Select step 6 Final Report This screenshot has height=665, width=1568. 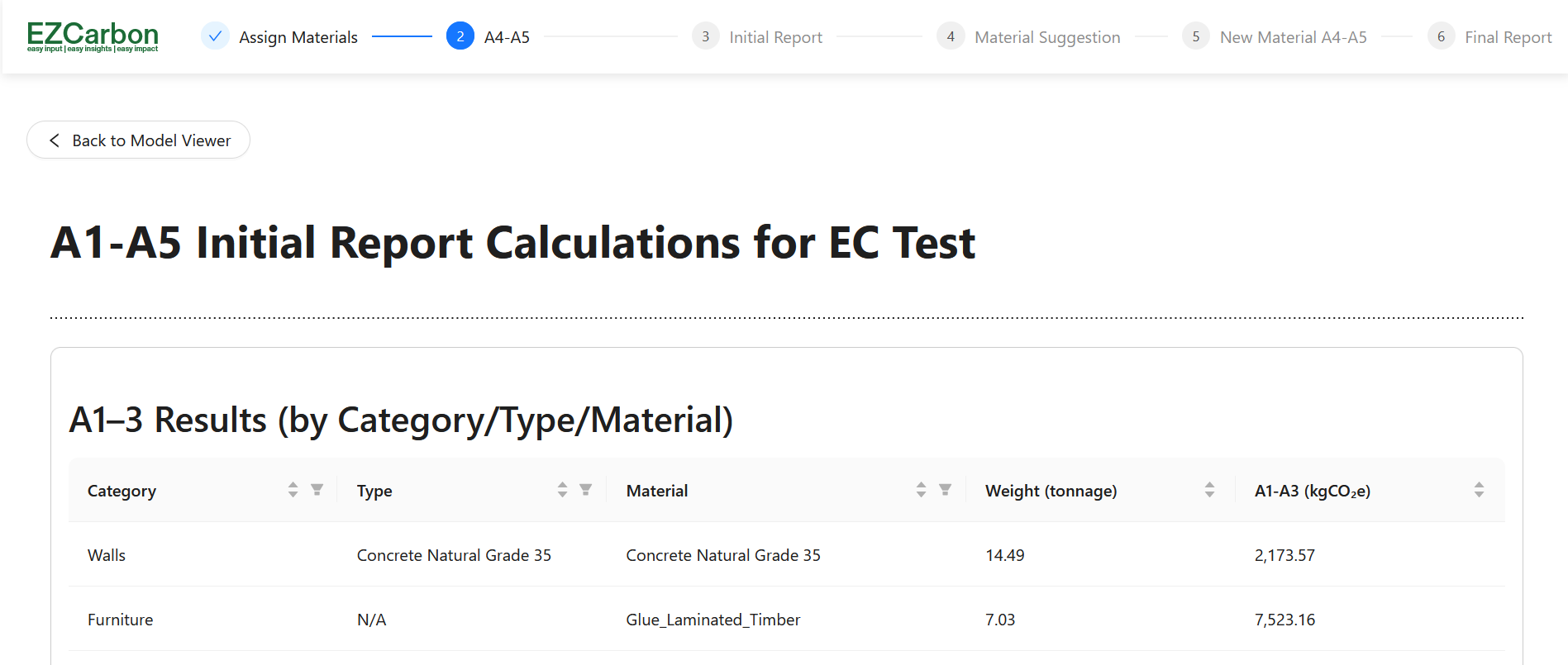(x=1440, y=36)
